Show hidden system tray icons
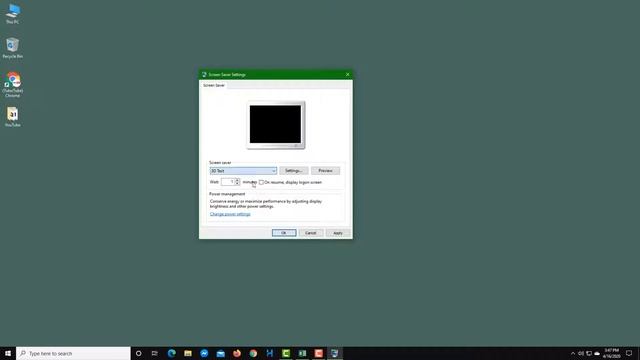The height and width of the screenshot is (360, 640). [573, 353]
